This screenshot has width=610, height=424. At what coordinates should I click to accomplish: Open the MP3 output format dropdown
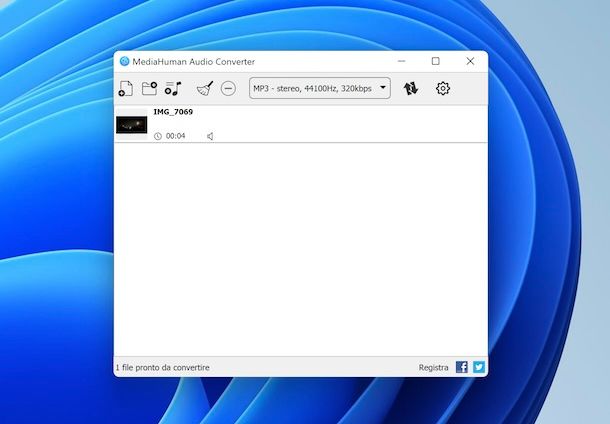pyautogui.click(x=320, y=88)
